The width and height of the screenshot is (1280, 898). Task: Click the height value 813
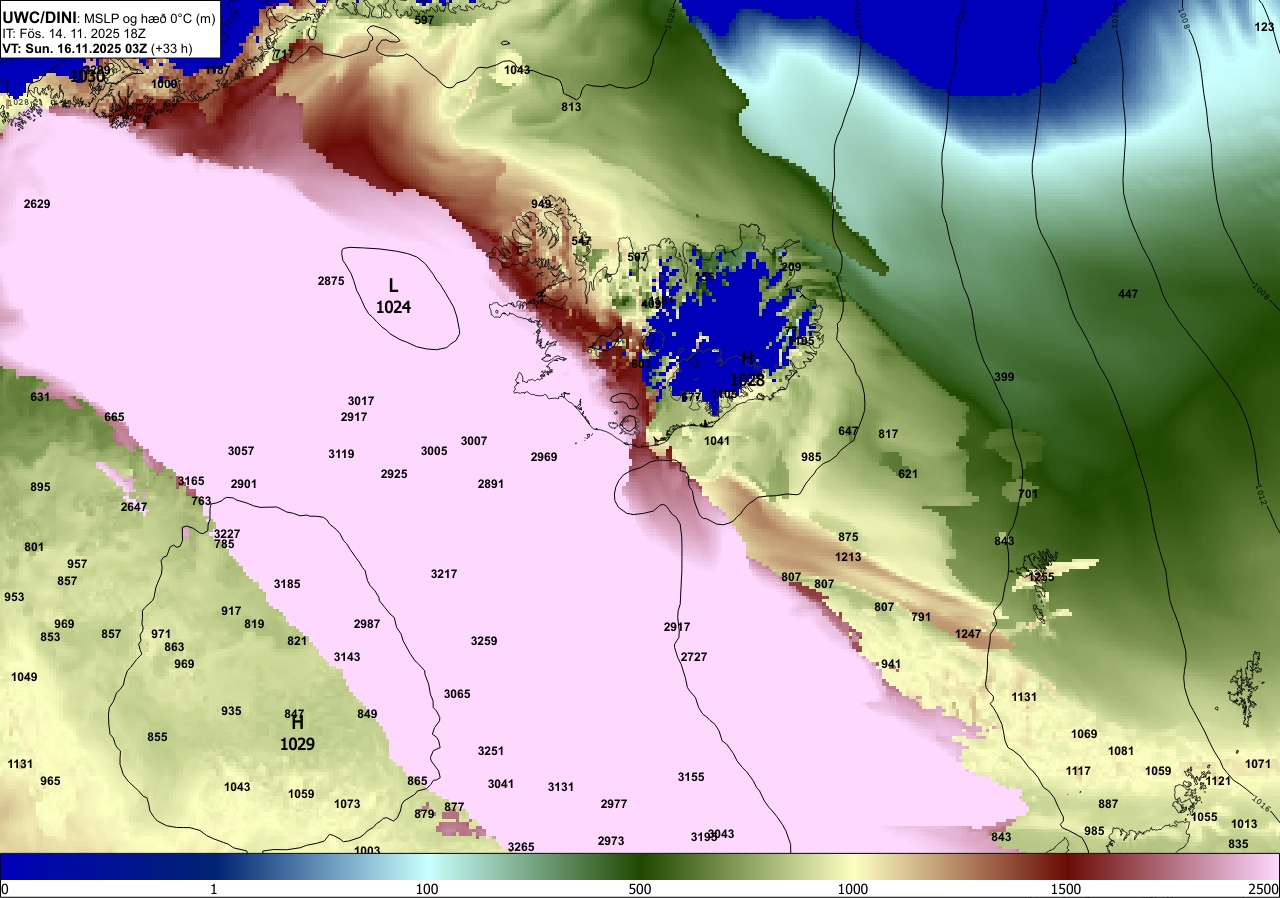(x=571, y=107)
